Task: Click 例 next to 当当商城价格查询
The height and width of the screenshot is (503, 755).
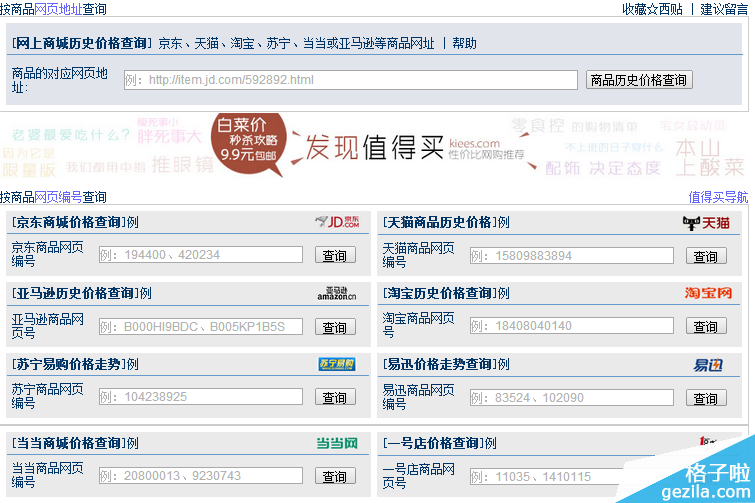Action: (133, 443)
